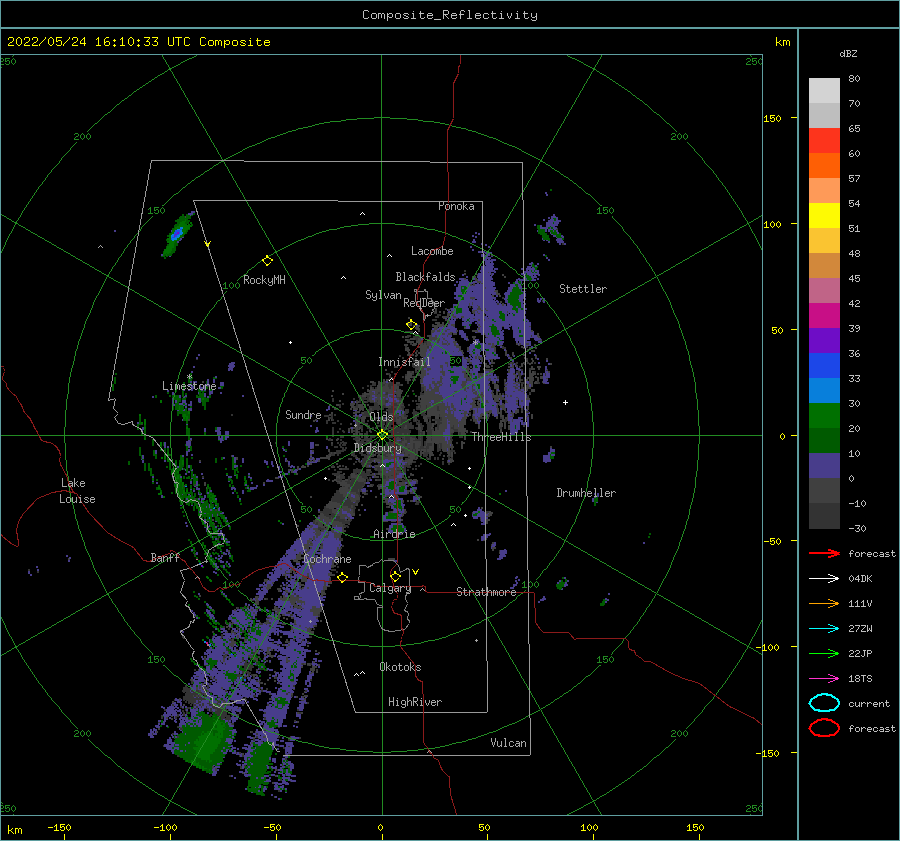Viewport: 900px width, 841px height.
Task: Click the Composite_Reflectivity title
Action: tap(449, 15)
